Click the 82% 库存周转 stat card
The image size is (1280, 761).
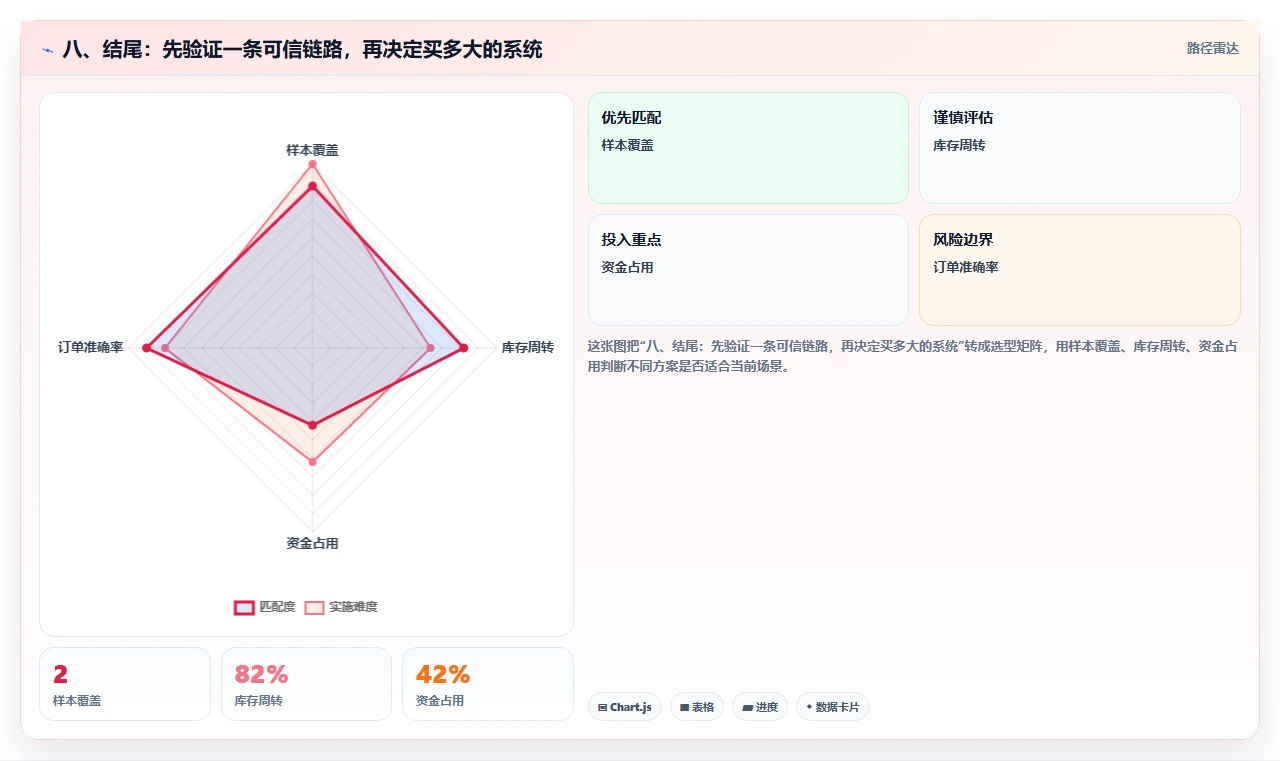click(x=306, y=684)
